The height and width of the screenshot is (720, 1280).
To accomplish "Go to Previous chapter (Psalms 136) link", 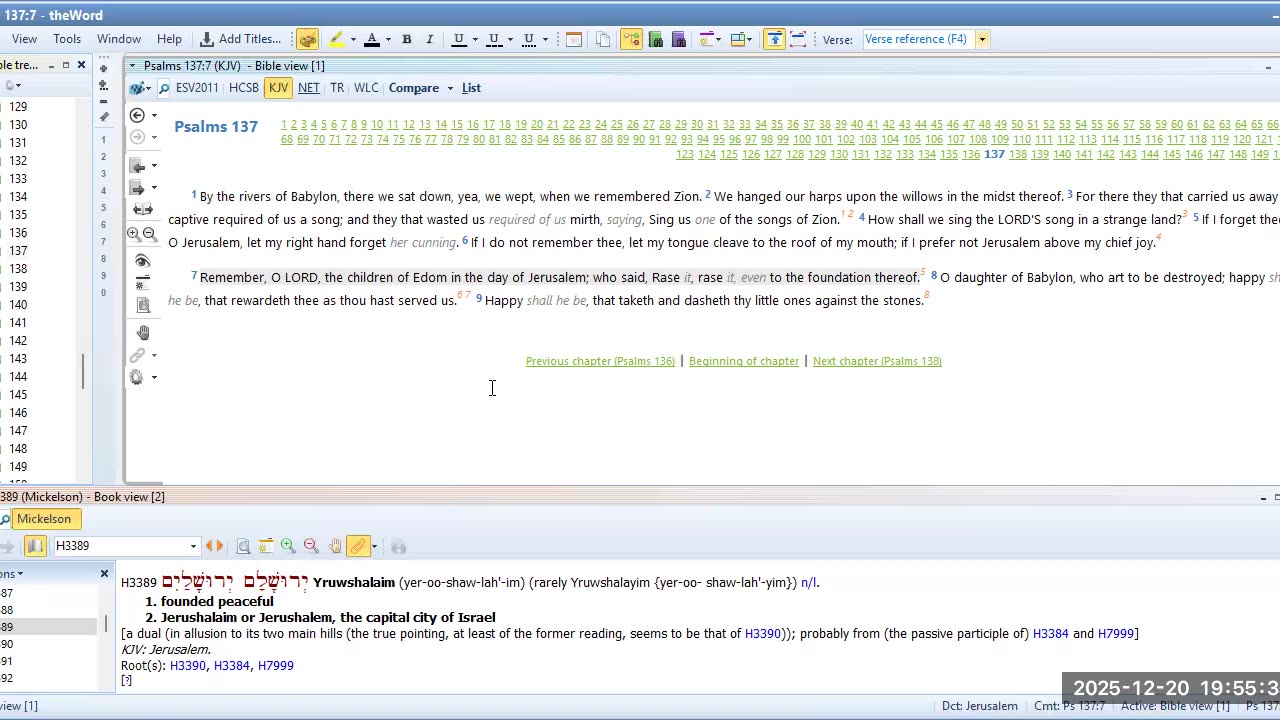I will (600, 361).
